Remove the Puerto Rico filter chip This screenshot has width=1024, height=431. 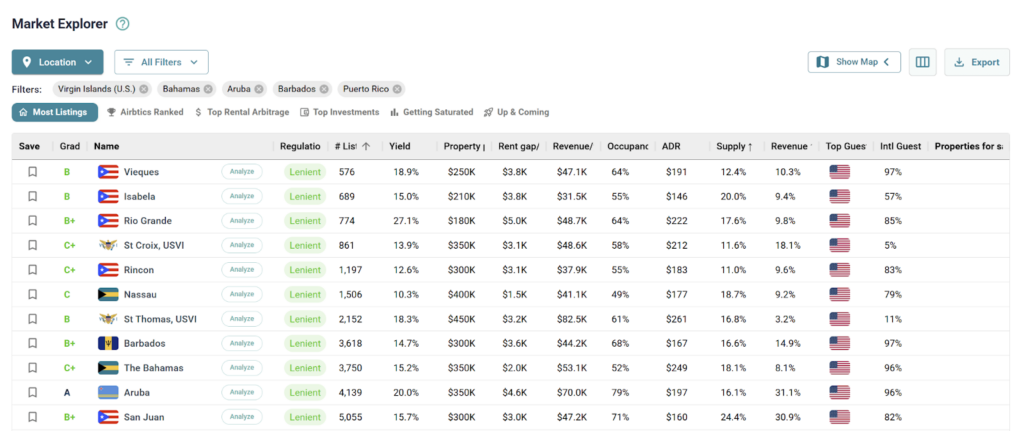click(396, 89)
